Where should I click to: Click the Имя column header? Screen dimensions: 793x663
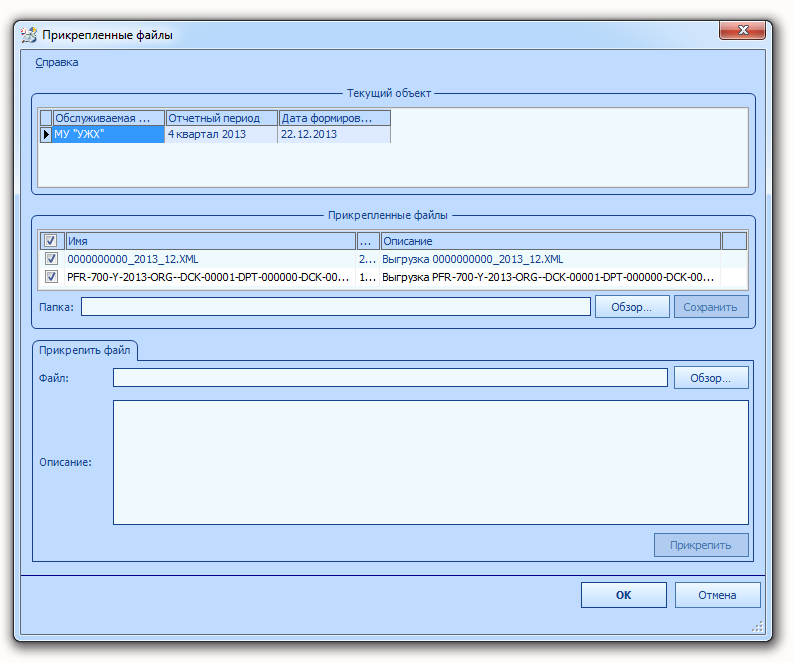point(210,241)
